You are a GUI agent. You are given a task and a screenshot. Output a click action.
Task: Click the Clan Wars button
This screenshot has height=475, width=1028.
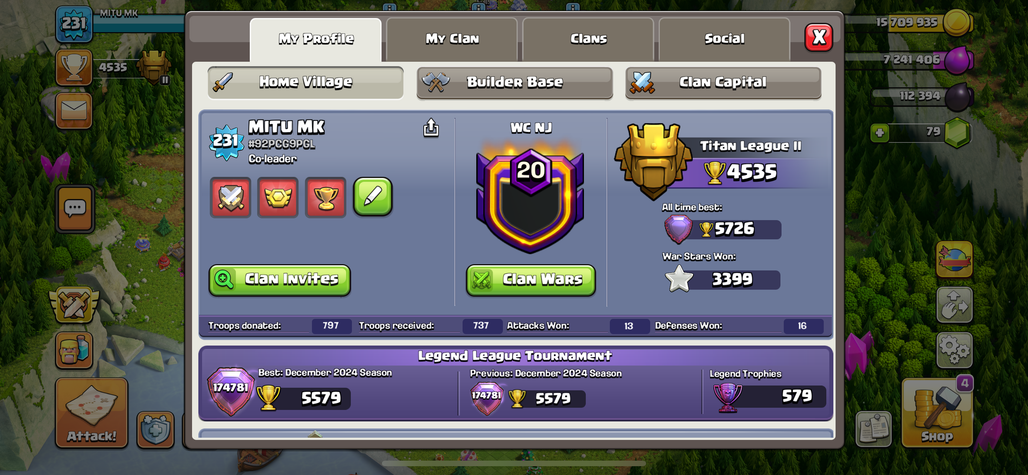[531, 280]
